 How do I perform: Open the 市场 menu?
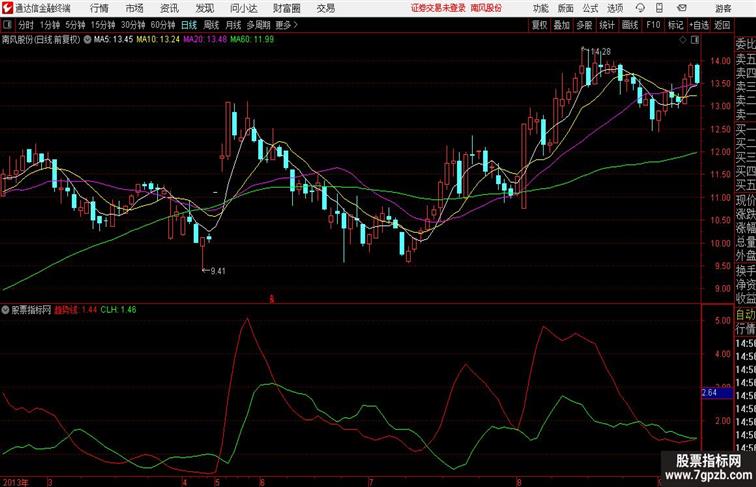135,8
